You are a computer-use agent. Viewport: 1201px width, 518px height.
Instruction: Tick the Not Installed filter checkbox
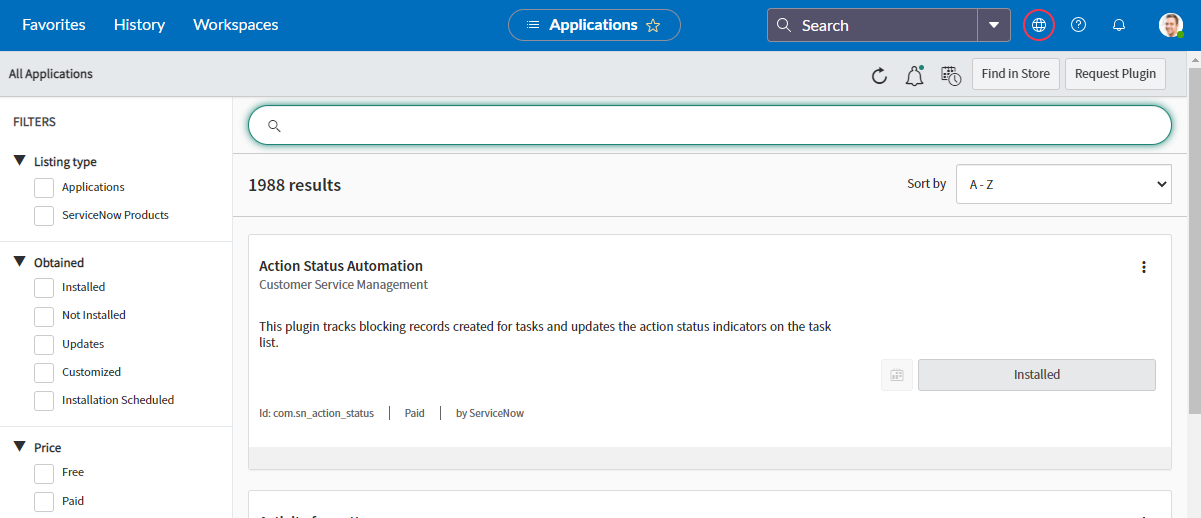[x=44, y=316]
